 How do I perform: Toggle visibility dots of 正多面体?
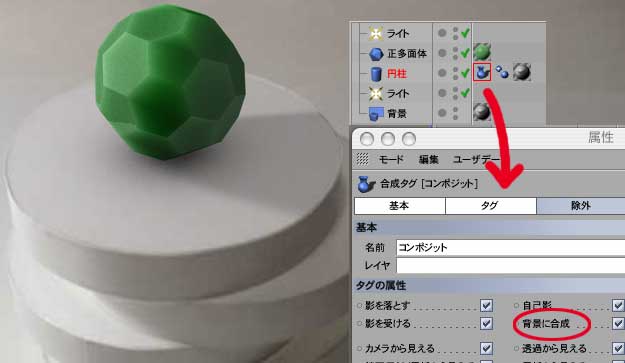pos(455,53)
